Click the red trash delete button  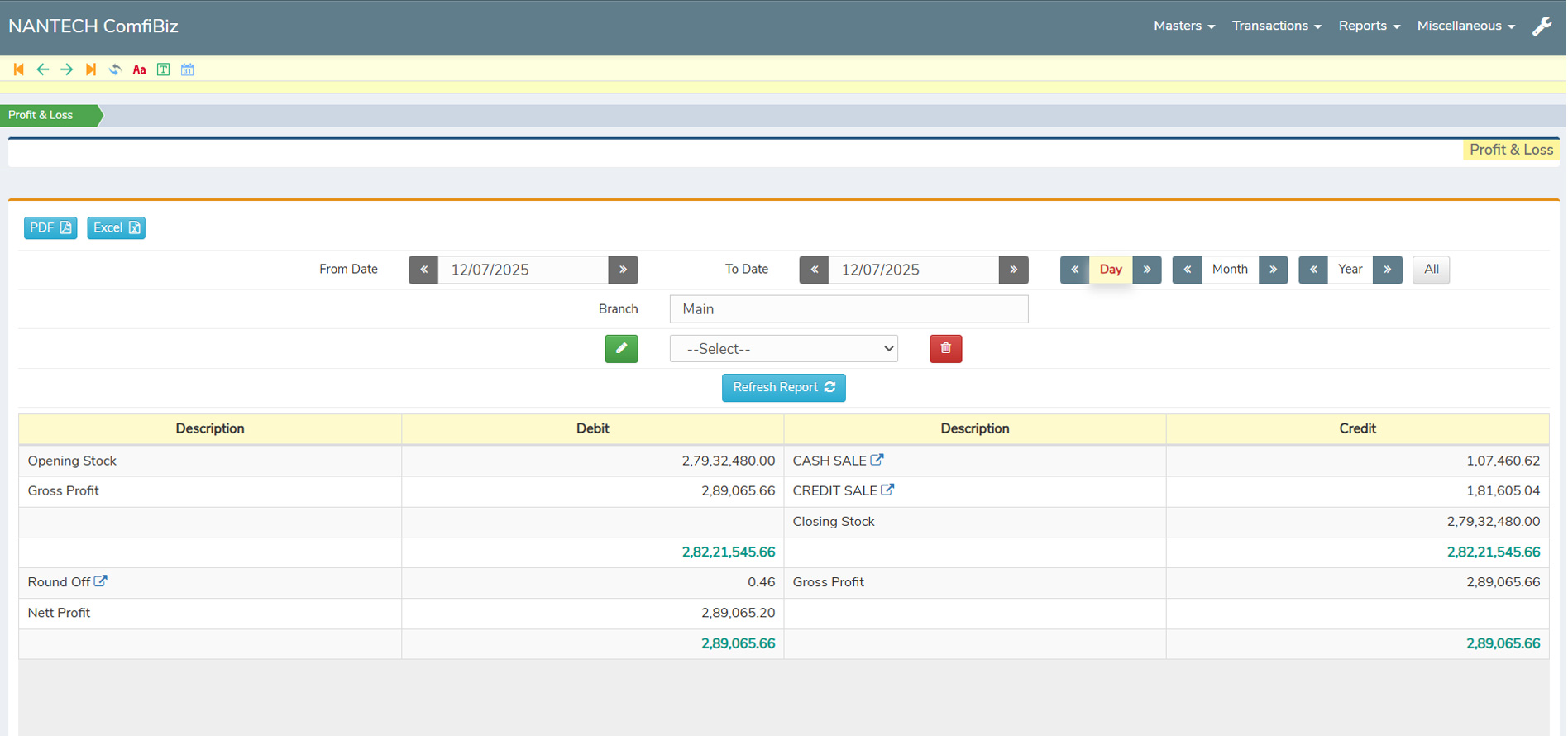tap(945, 349)
